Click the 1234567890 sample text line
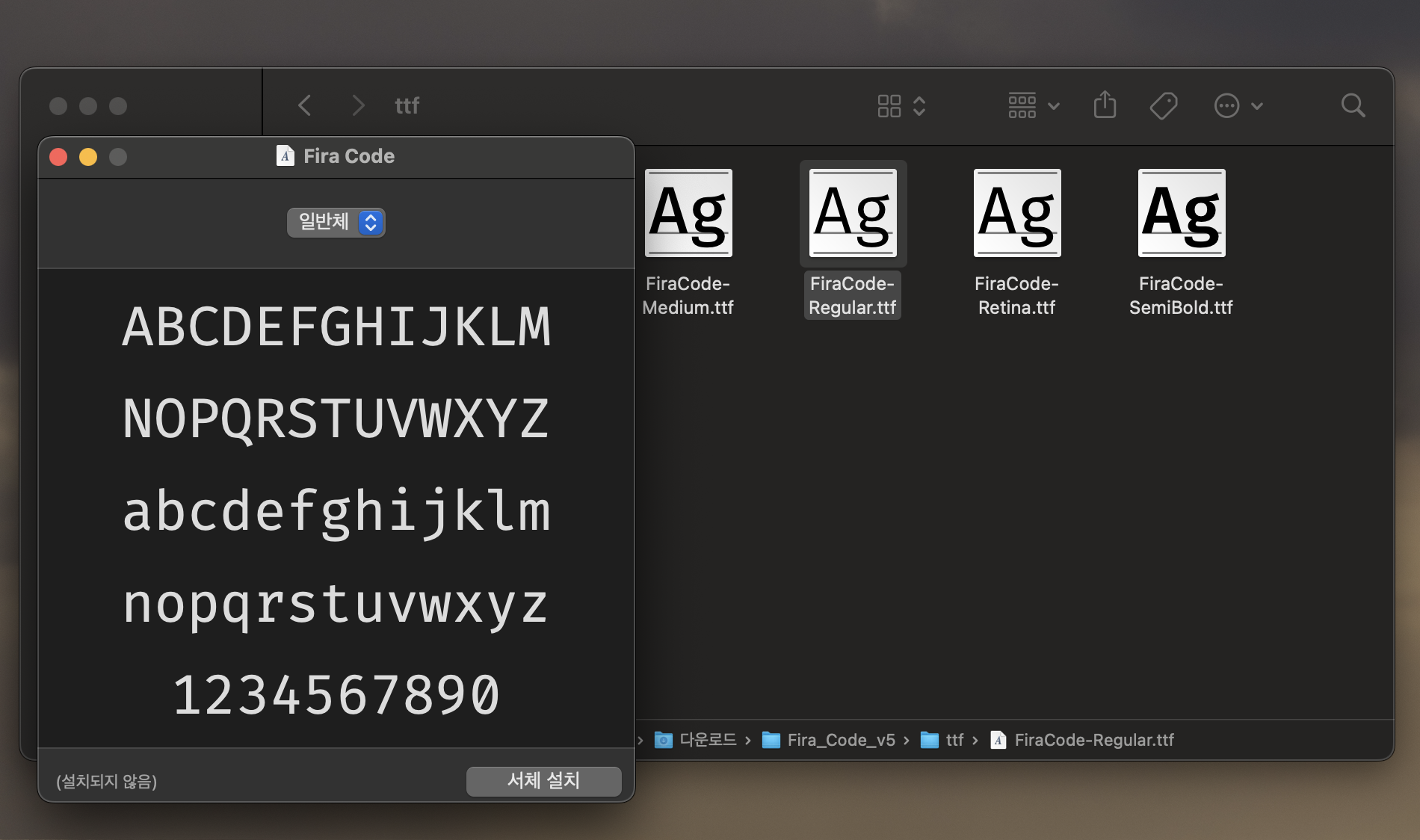The height and width of the screenshot is (840, 1420). point(336,695)
